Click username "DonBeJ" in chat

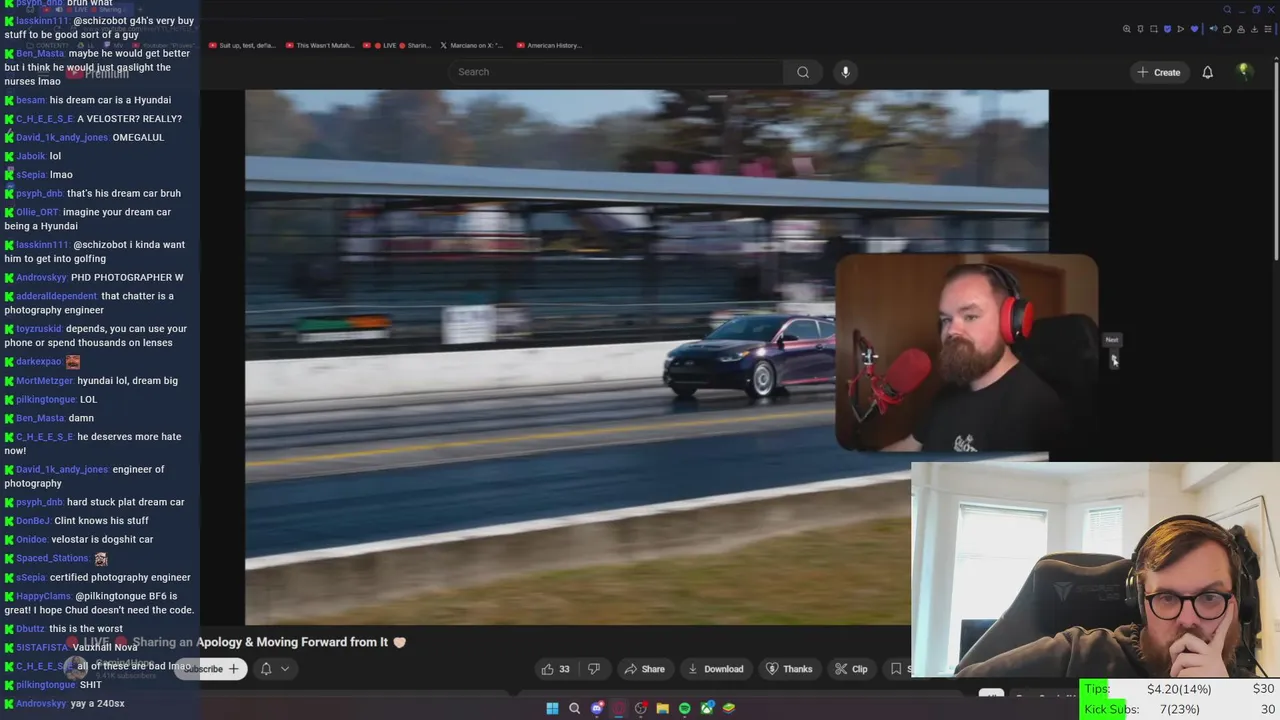click(33, 521)
